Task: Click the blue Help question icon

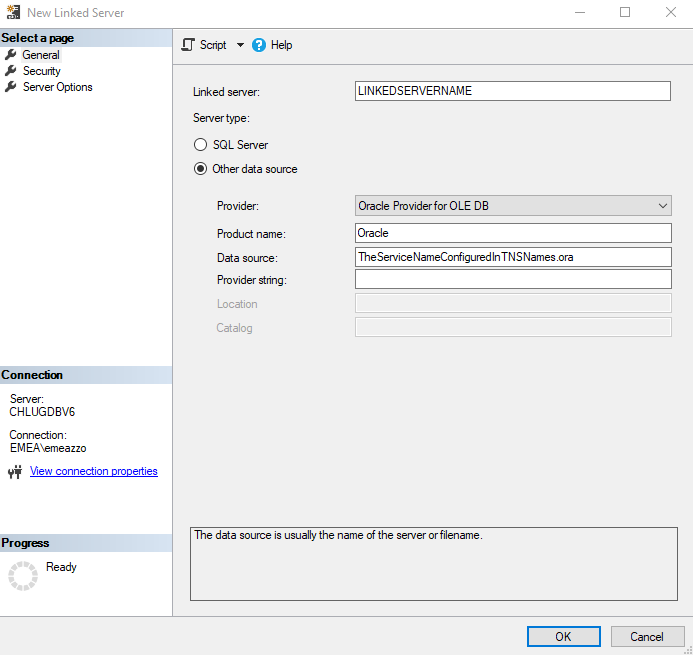Action: click(259, 45)
